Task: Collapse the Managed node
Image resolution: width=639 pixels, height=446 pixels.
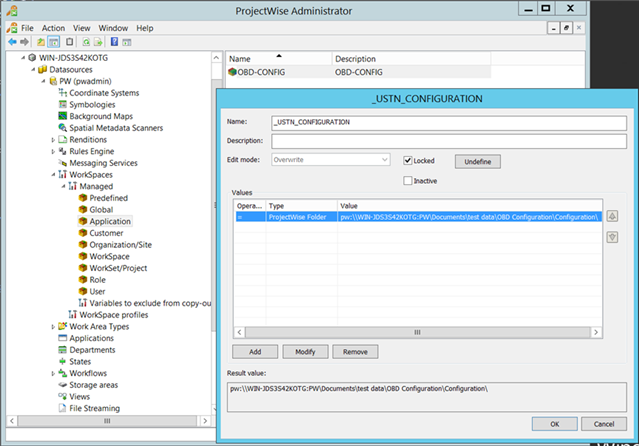Action: [63, 186]
